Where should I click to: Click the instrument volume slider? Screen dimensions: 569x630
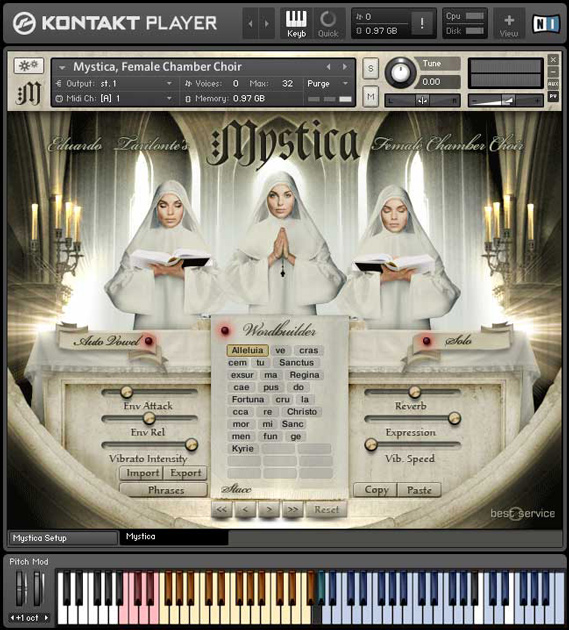506,101
